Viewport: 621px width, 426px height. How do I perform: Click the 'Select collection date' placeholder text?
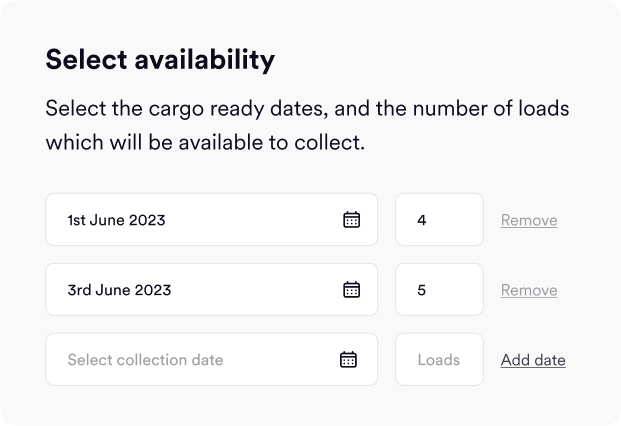point(145,360)
